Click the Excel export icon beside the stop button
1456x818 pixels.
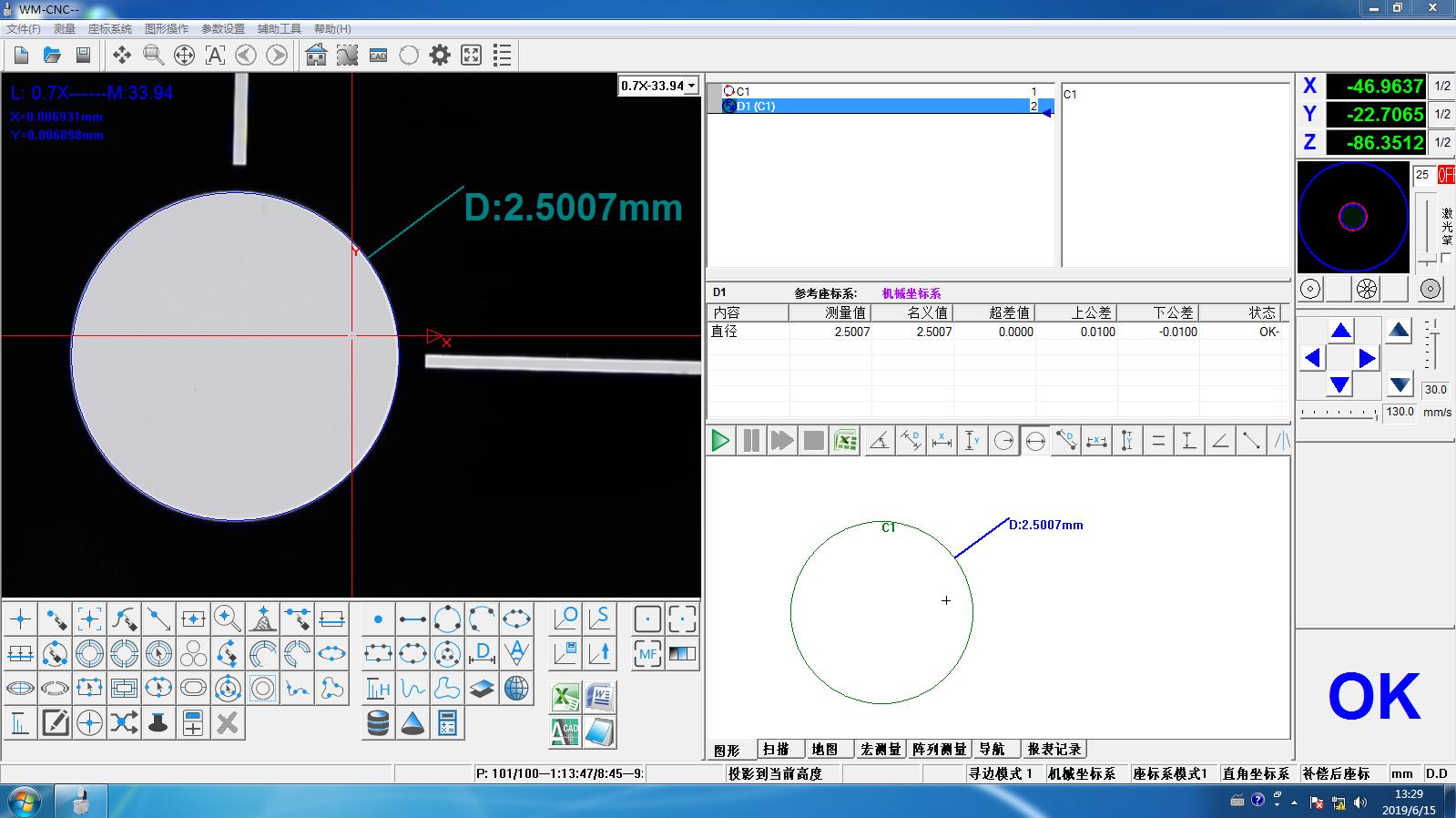click(x=846, y=441)
